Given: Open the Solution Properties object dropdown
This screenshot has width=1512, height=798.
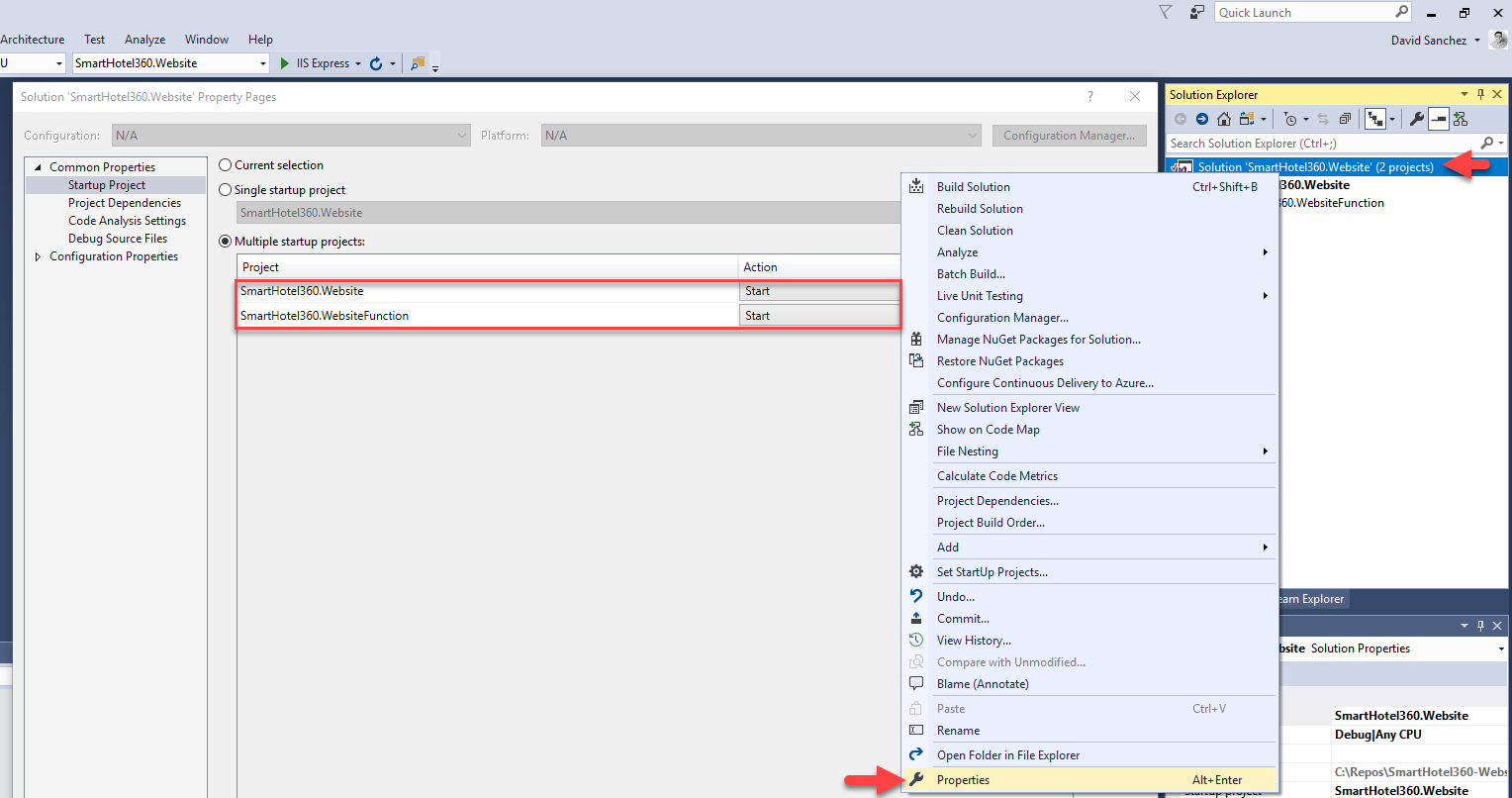Looking at the screenshot, I should [1502, 648].
